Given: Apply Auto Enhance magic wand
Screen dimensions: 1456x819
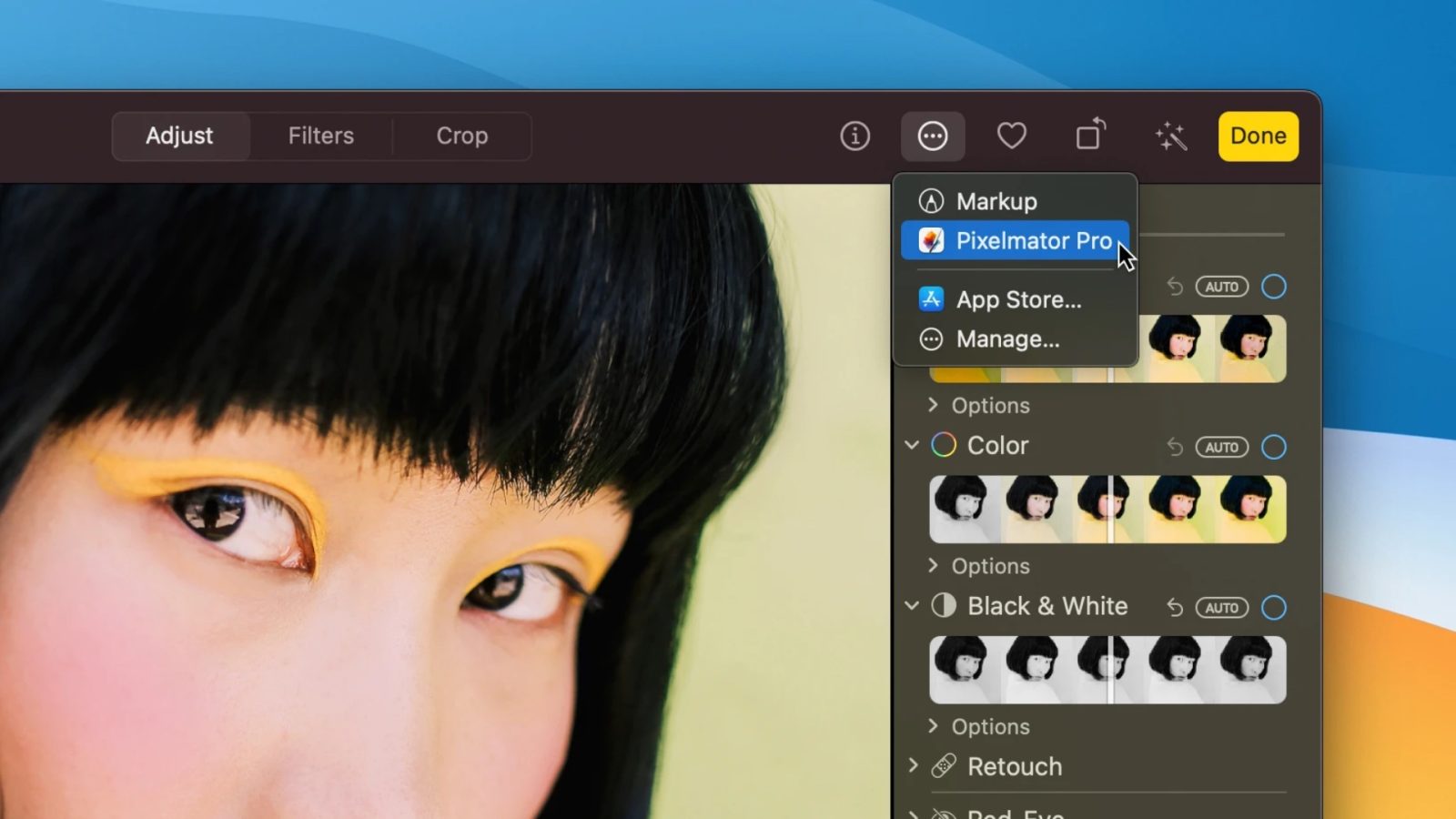Looking at the screenshot, I should [1171, 136].
